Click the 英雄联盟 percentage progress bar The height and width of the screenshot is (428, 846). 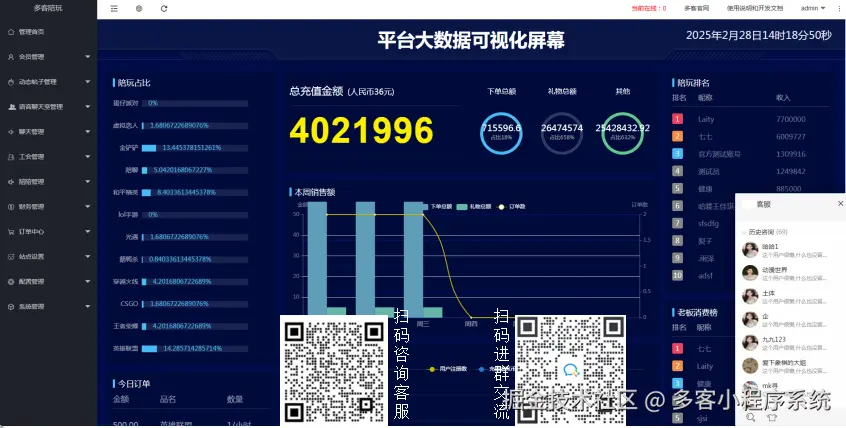195,349
